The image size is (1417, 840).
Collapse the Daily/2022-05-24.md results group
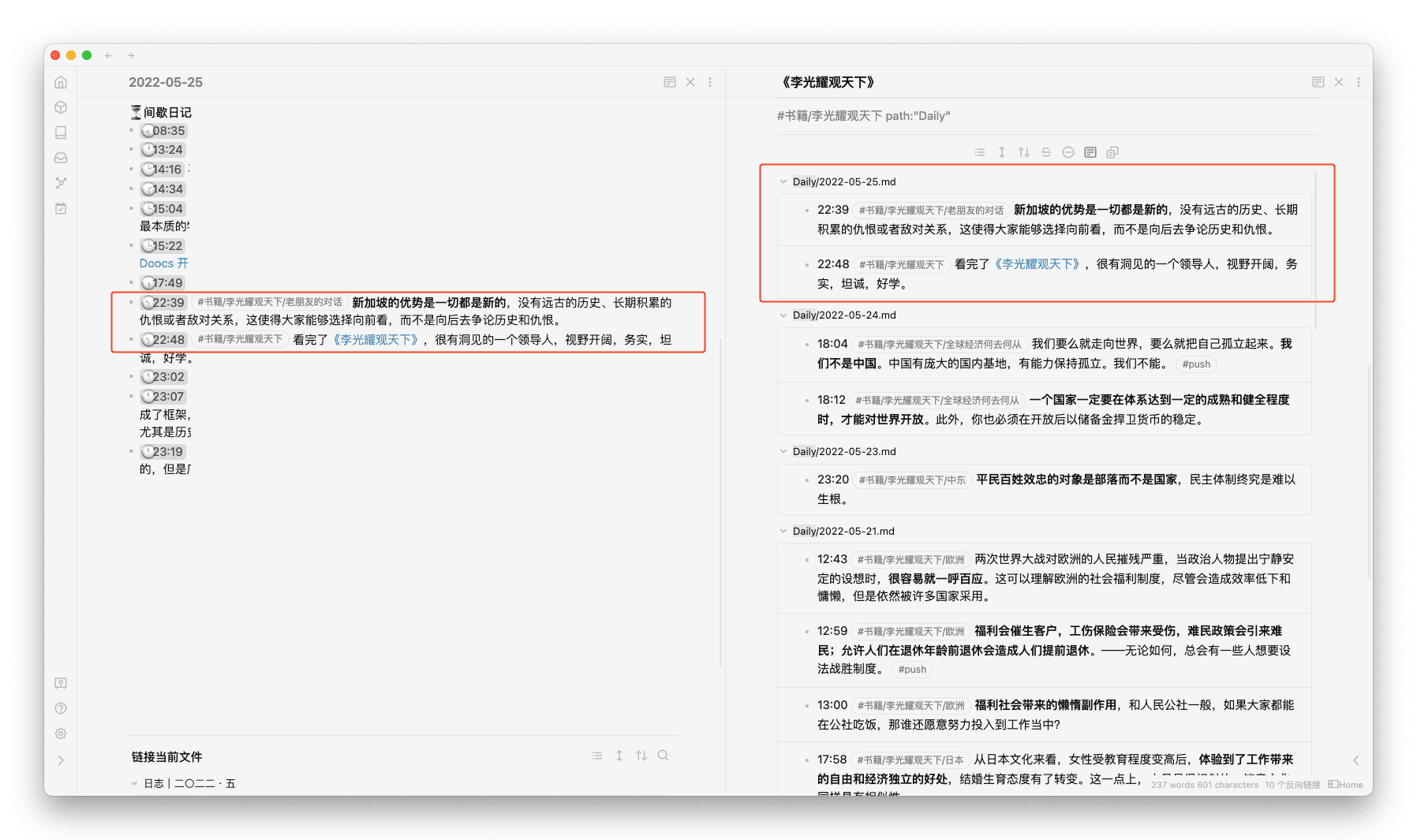[783, 315]
